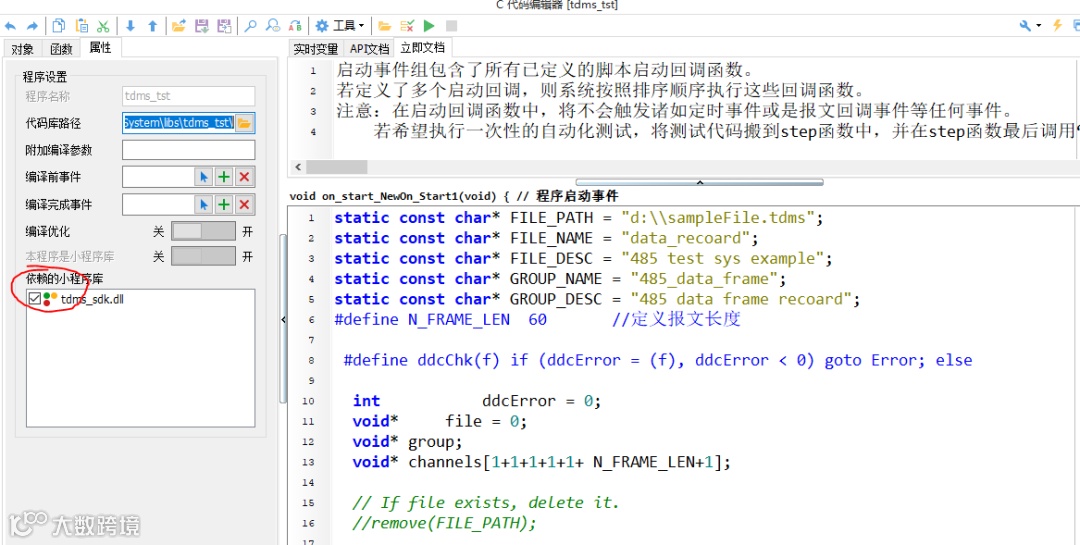
Task: Click the green scissors cut icon
Action: coord(103,26)
